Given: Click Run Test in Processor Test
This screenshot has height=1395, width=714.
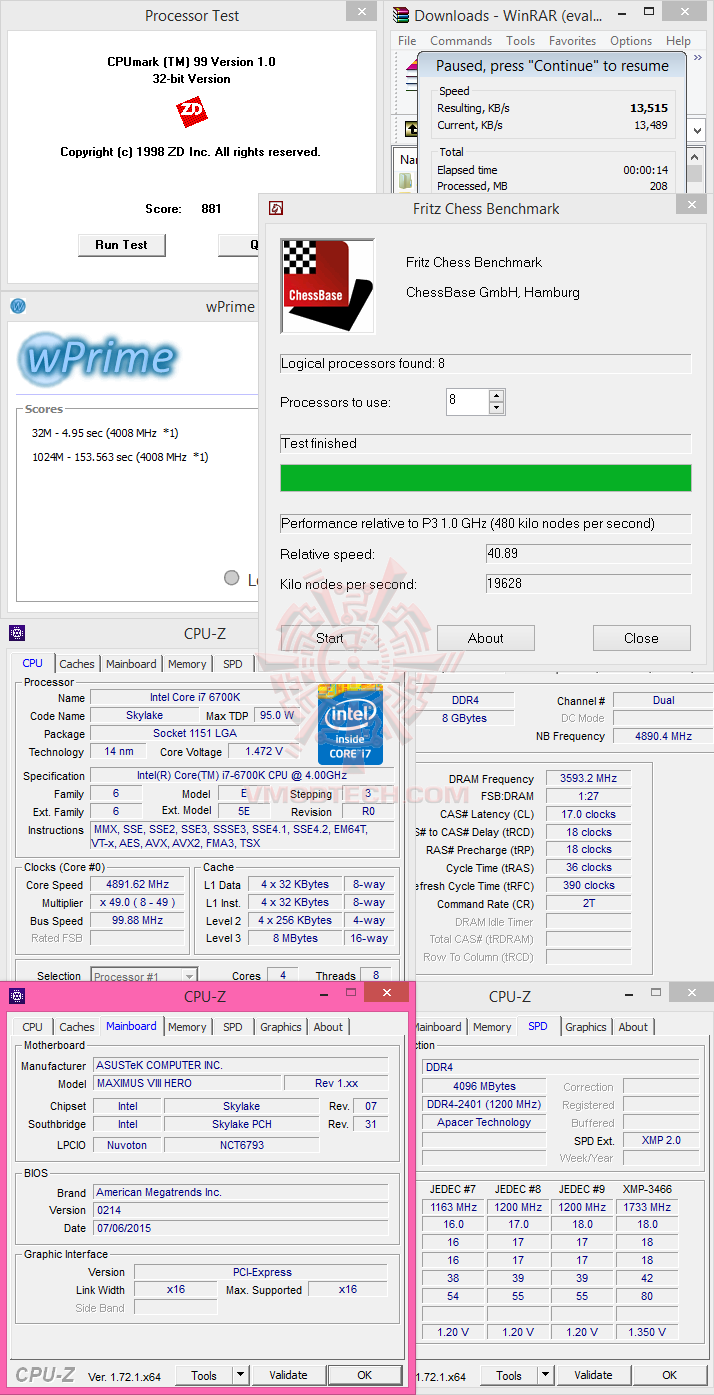Looking at the screenshot, I should coord(121,245).
